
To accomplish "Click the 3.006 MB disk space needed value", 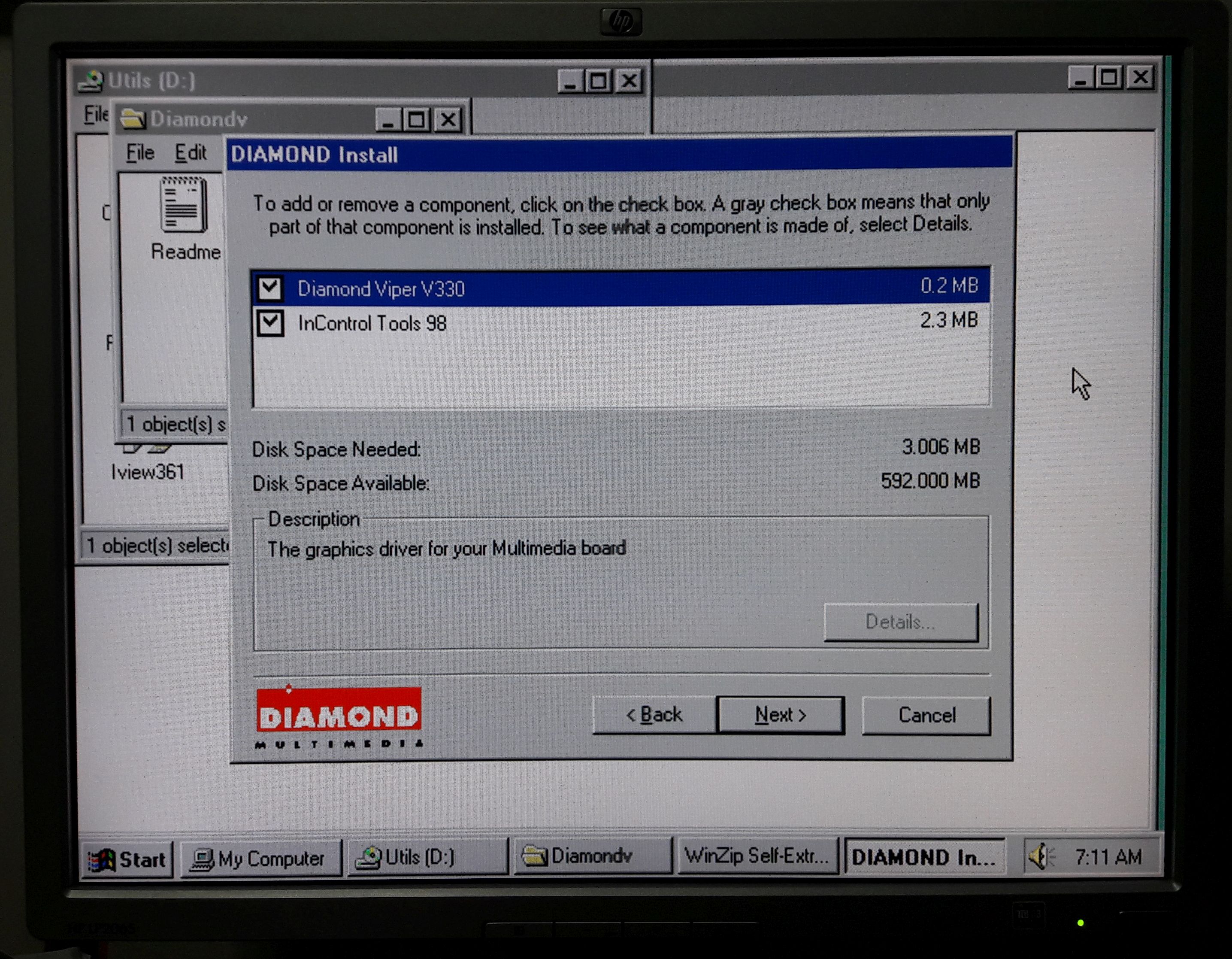I will pyautogui.click(x=941, y=447).
